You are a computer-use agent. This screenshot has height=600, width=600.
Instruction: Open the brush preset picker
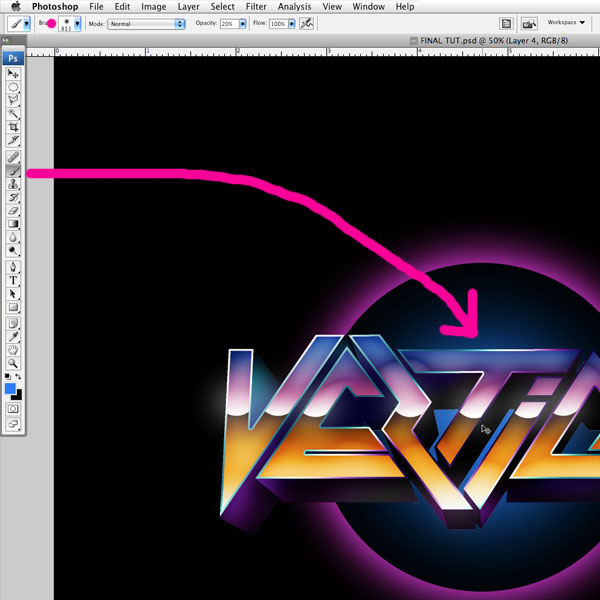coord(77,23)
